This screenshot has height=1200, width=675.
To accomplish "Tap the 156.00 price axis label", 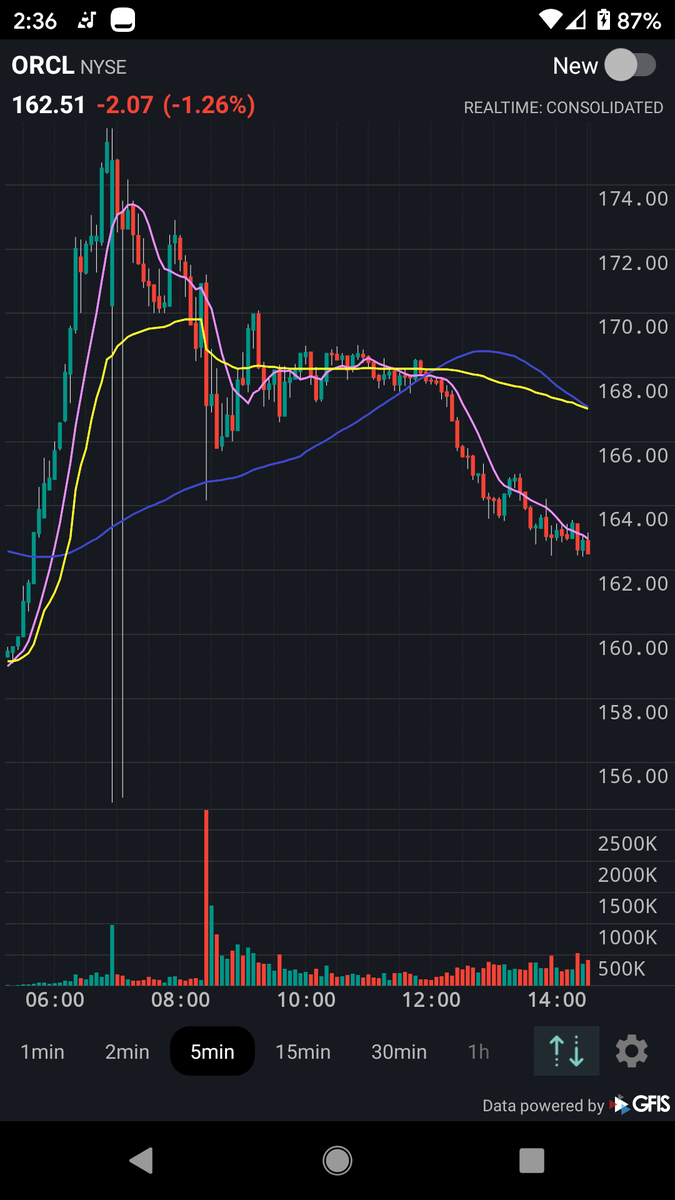I will pos(633,776).
